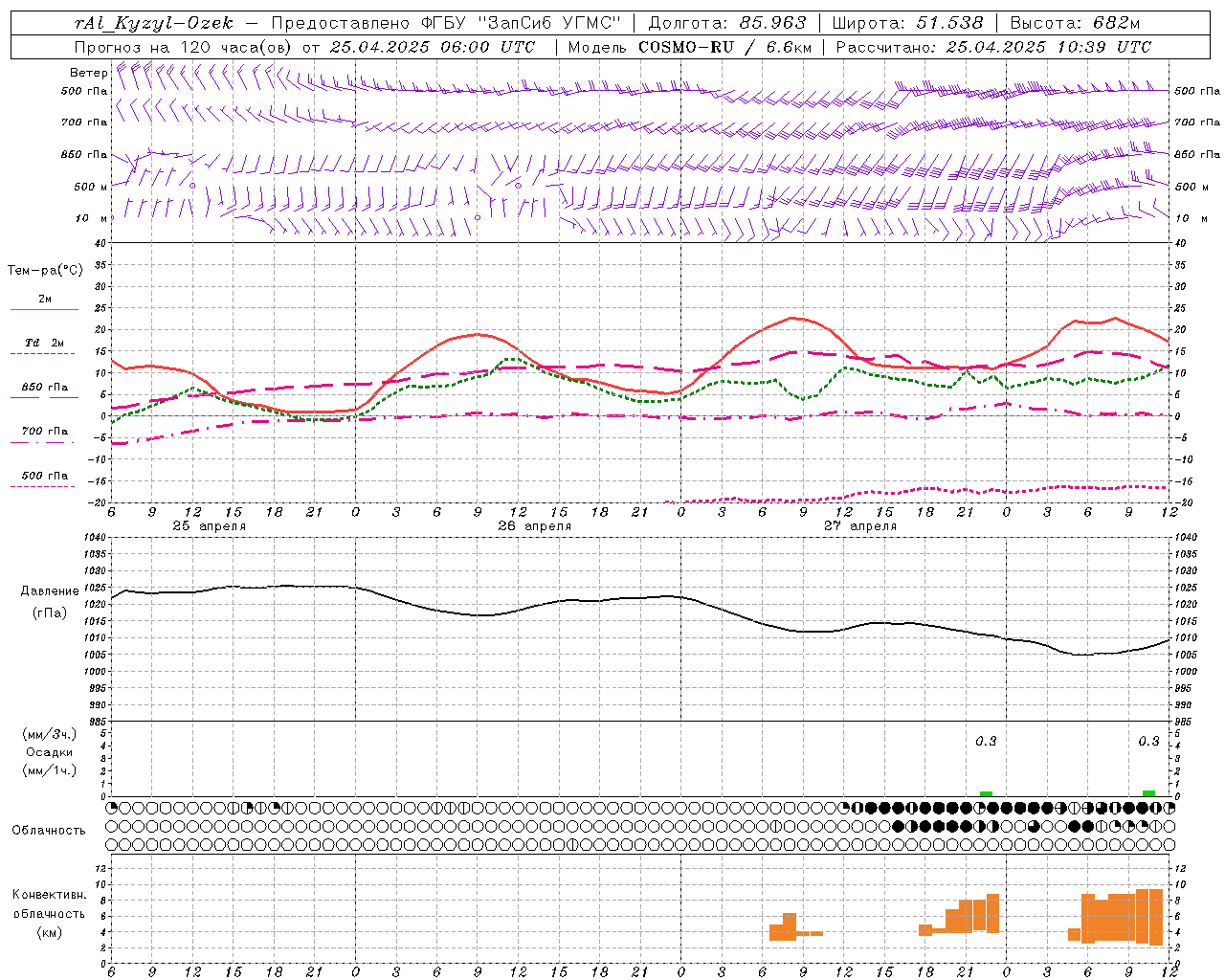Select the Широта: 51.538 value
1225x980 pixels.
907,23
